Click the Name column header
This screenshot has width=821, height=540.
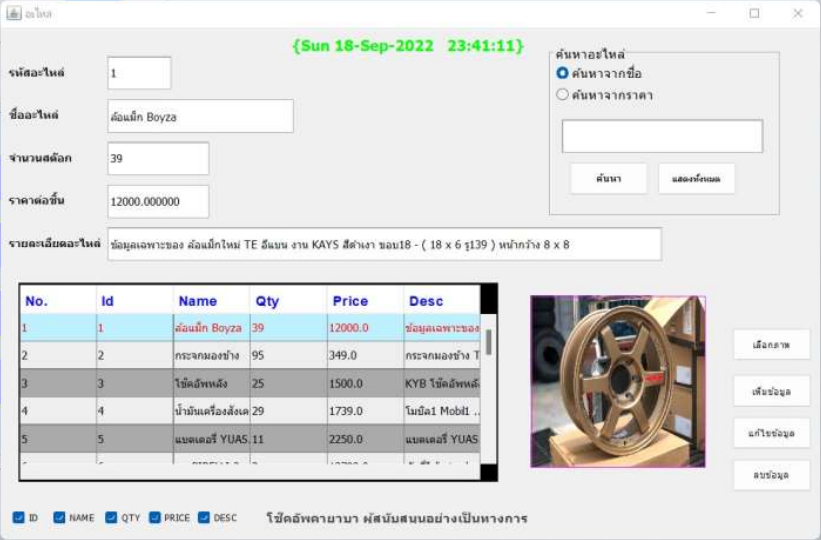click(x=212, y=301)
